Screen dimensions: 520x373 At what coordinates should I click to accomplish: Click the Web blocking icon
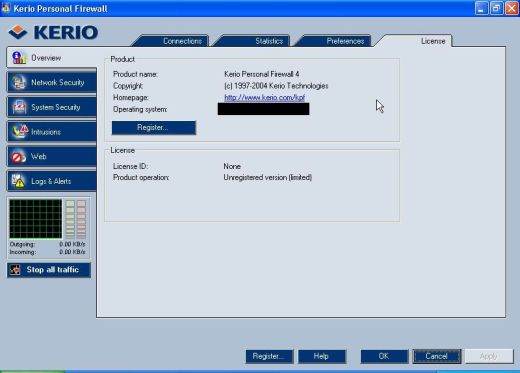pos(19,156)
